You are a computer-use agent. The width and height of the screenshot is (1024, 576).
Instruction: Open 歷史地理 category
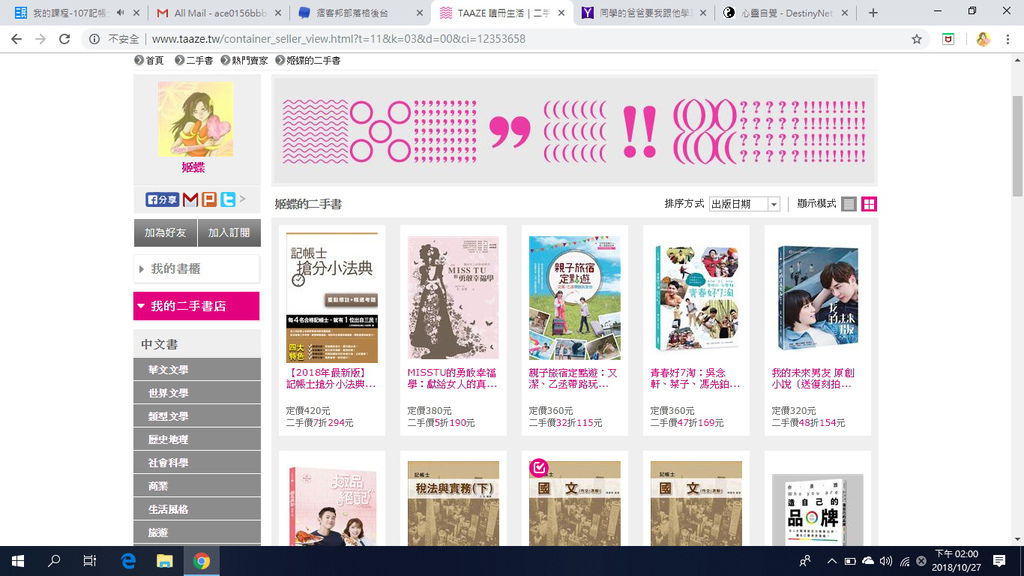pyautogui.click(x=197, y=440)
